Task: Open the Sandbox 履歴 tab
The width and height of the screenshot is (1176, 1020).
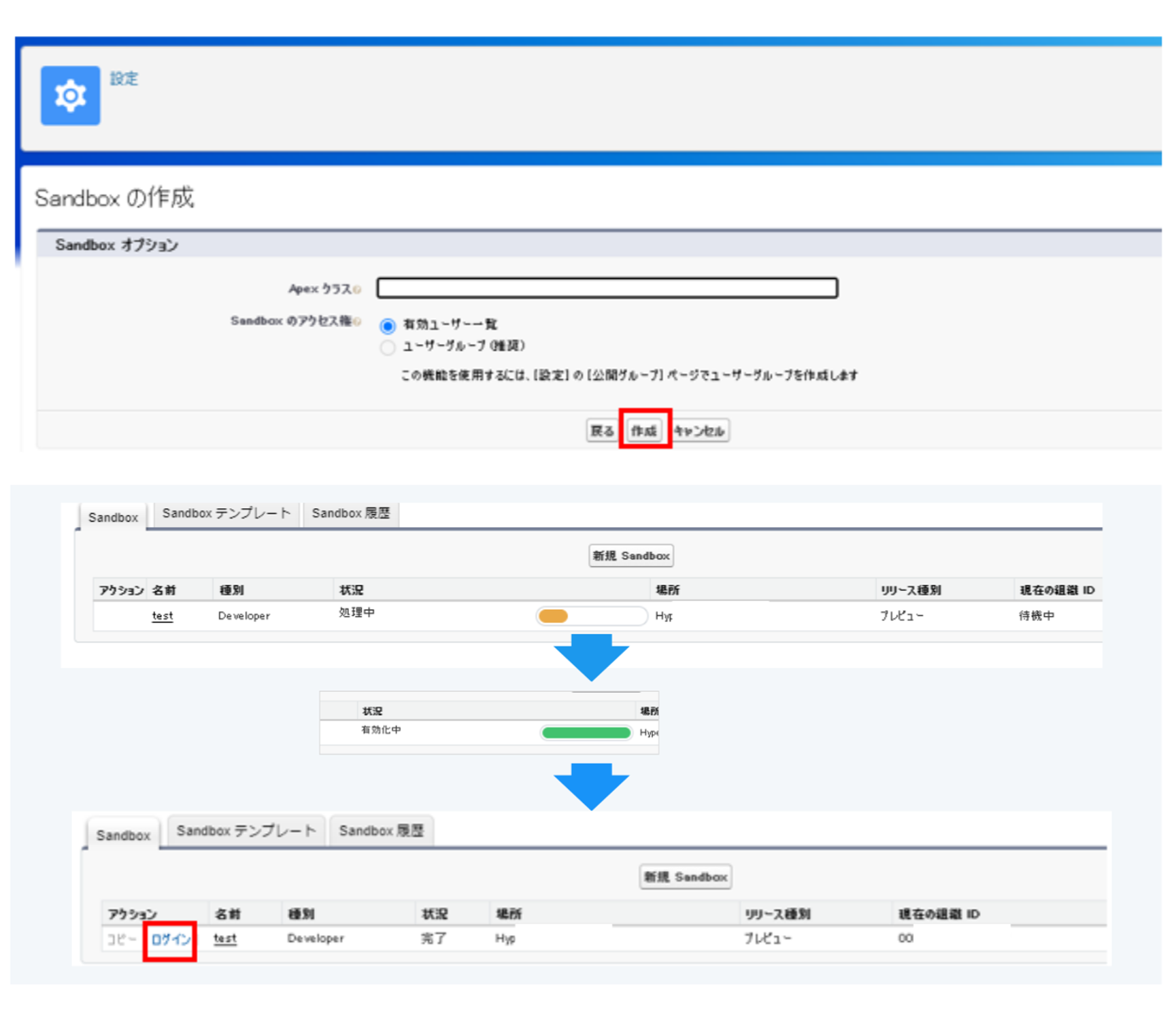Action: coord(351,514)
